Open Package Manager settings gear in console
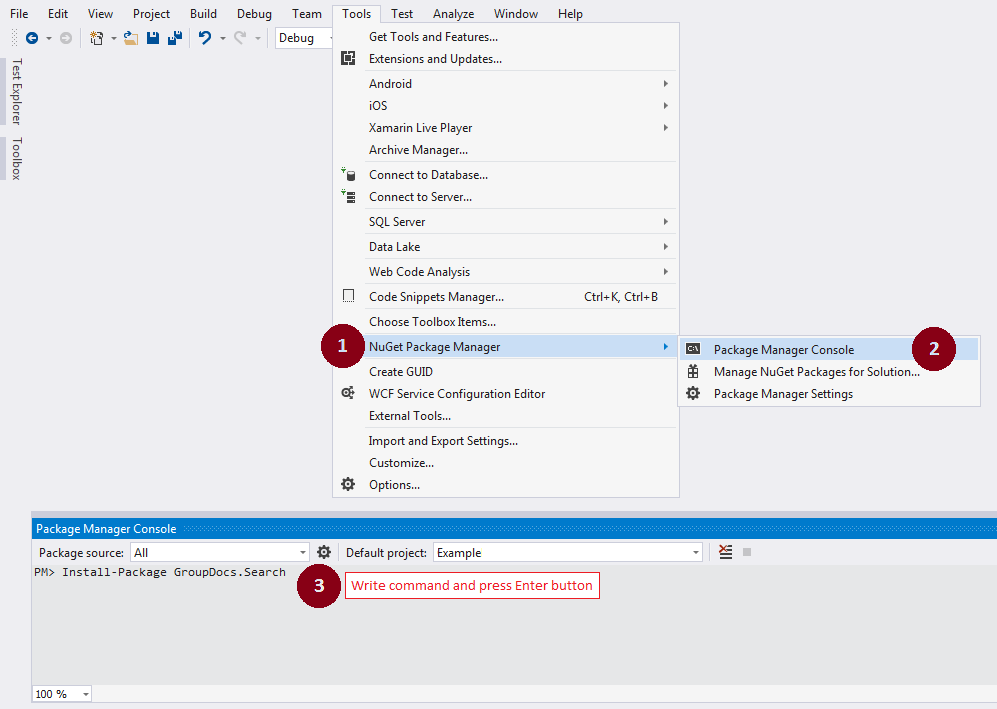 pyautogui.click(x=324, y=552)
